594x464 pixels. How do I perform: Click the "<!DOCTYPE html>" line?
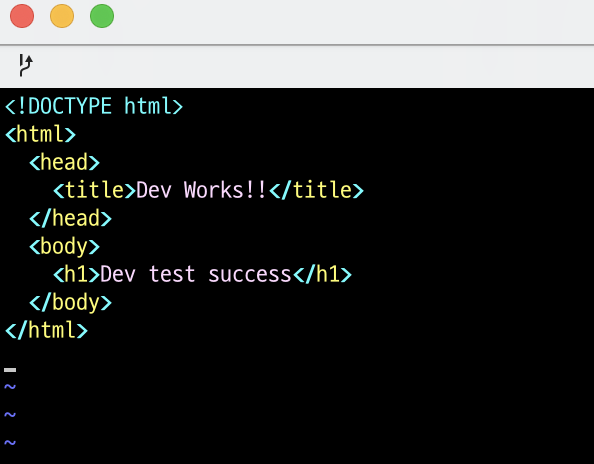point(94,106)
